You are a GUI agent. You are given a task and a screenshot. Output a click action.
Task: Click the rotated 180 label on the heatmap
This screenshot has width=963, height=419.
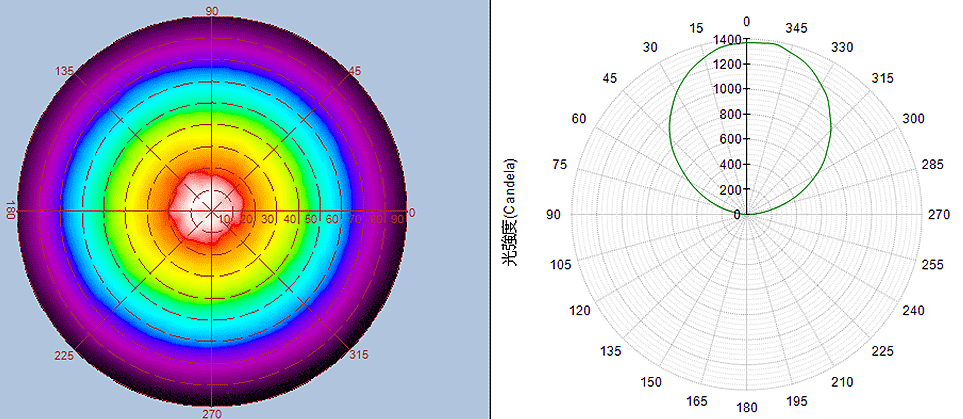(x=11, y=212)
